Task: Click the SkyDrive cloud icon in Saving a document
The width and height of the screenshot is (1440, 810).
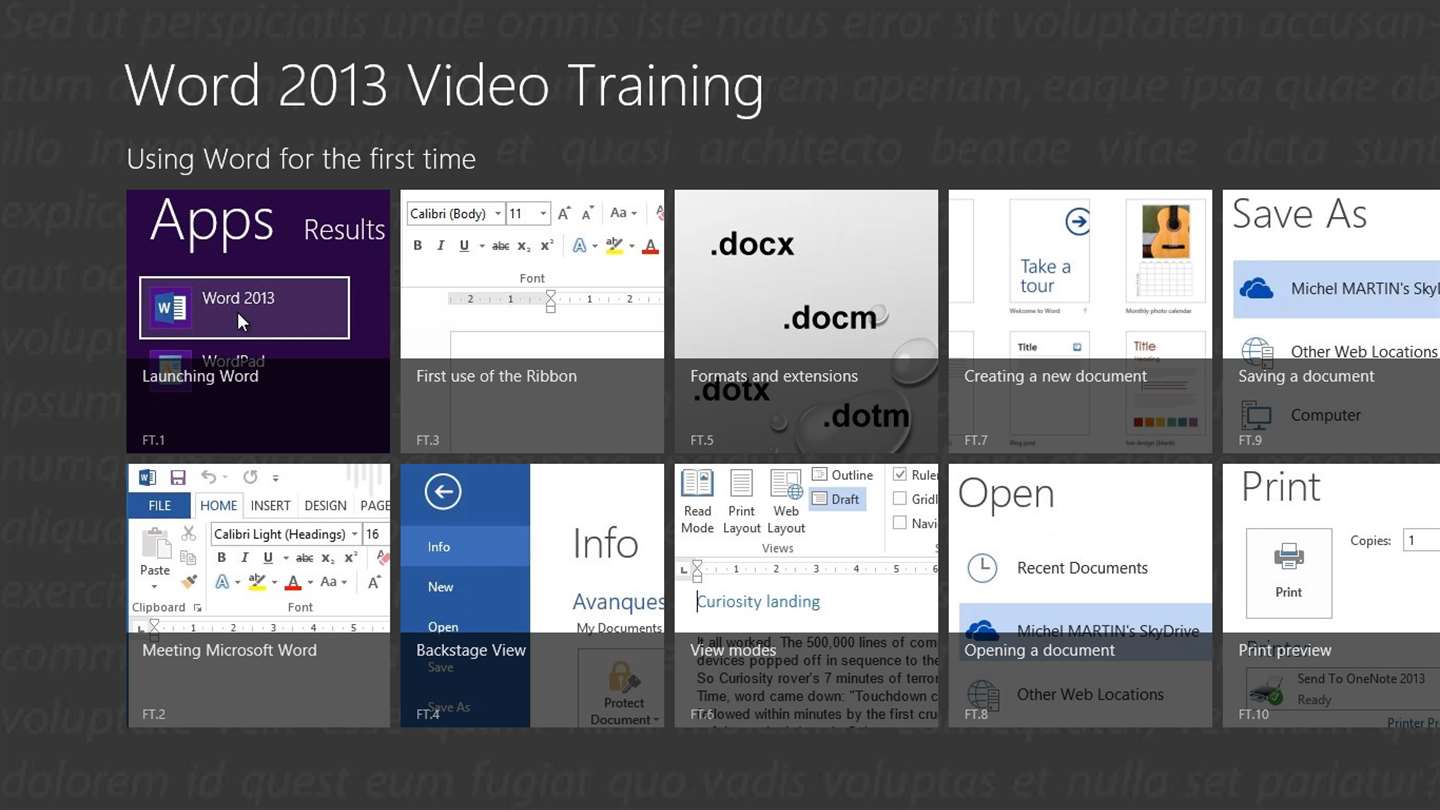Action: pyautogui.click(x=1256, y=289)
